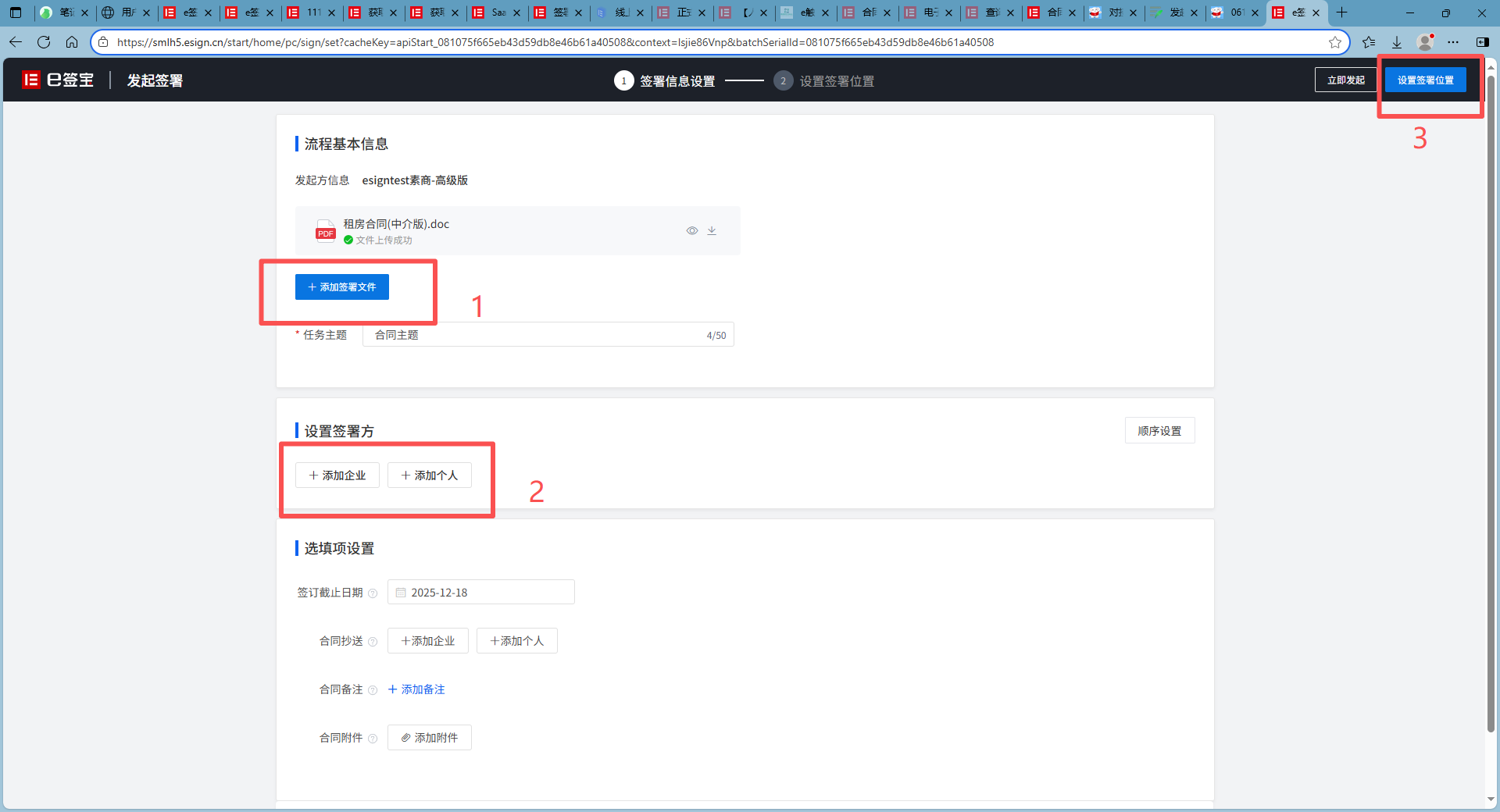Screen dimensions: 1500x812
Task: Open the browser home page icon
Action: [72, 42]
